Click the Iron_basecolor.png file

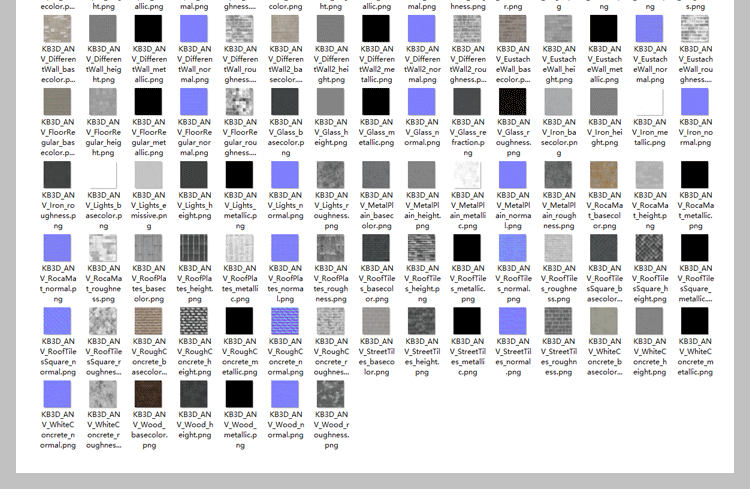click(x=558, y=102)
